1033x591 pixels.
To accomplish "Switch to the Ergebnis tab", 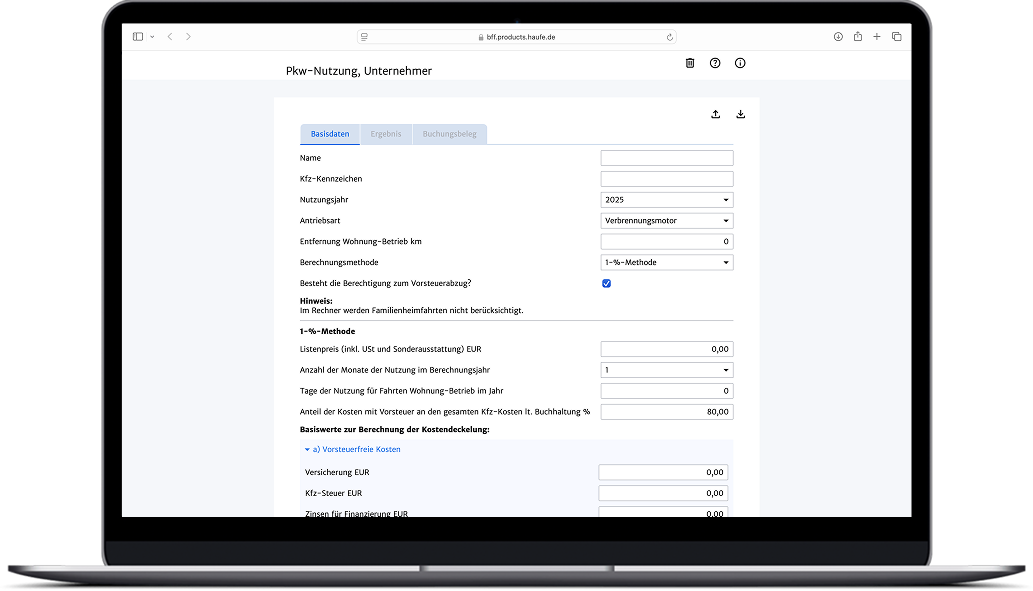I will [x=386, y=134].
